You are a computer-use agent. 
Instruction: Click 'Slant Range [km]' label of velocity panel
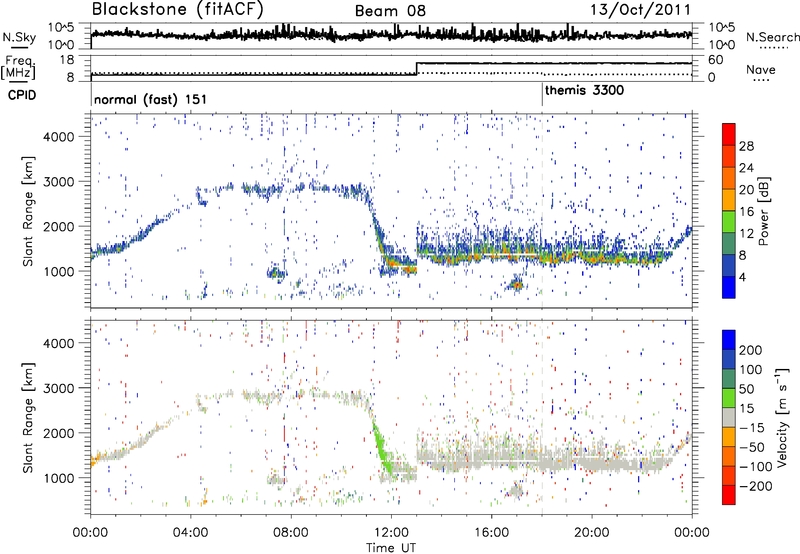tap(29, 417)
